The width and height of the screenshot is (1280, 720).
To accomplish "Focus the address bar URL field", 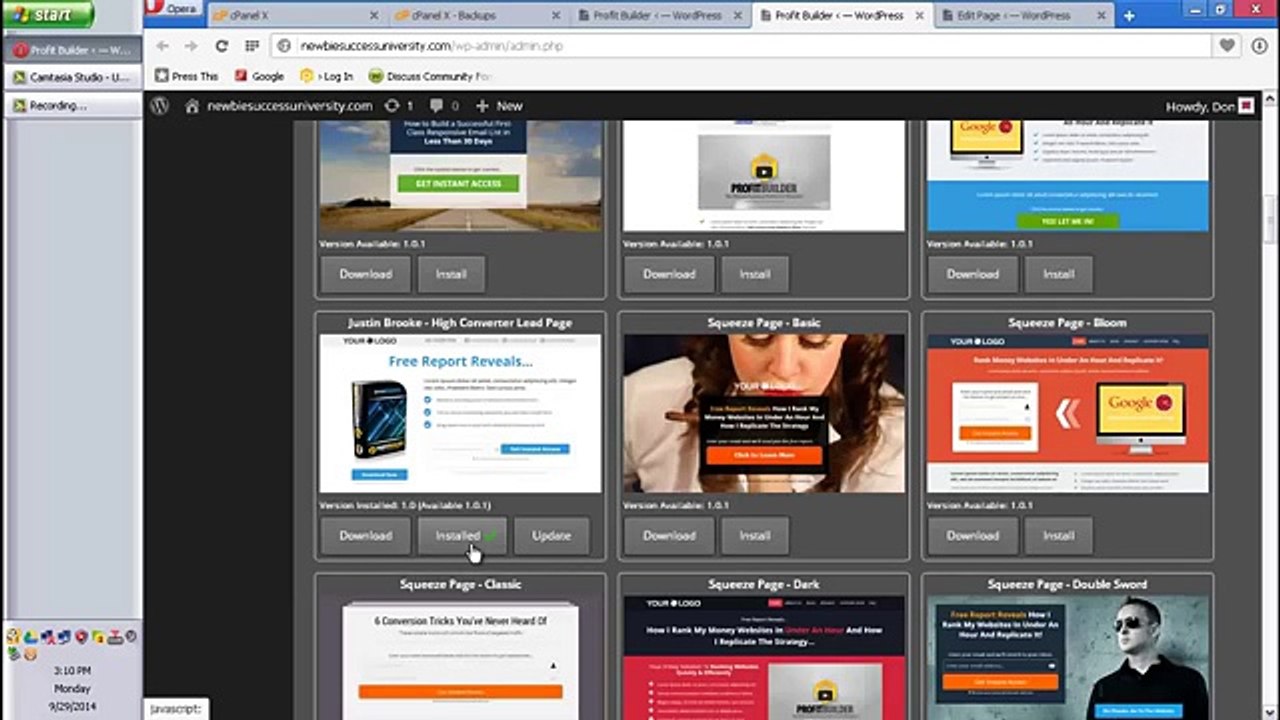I will (740, 46).
